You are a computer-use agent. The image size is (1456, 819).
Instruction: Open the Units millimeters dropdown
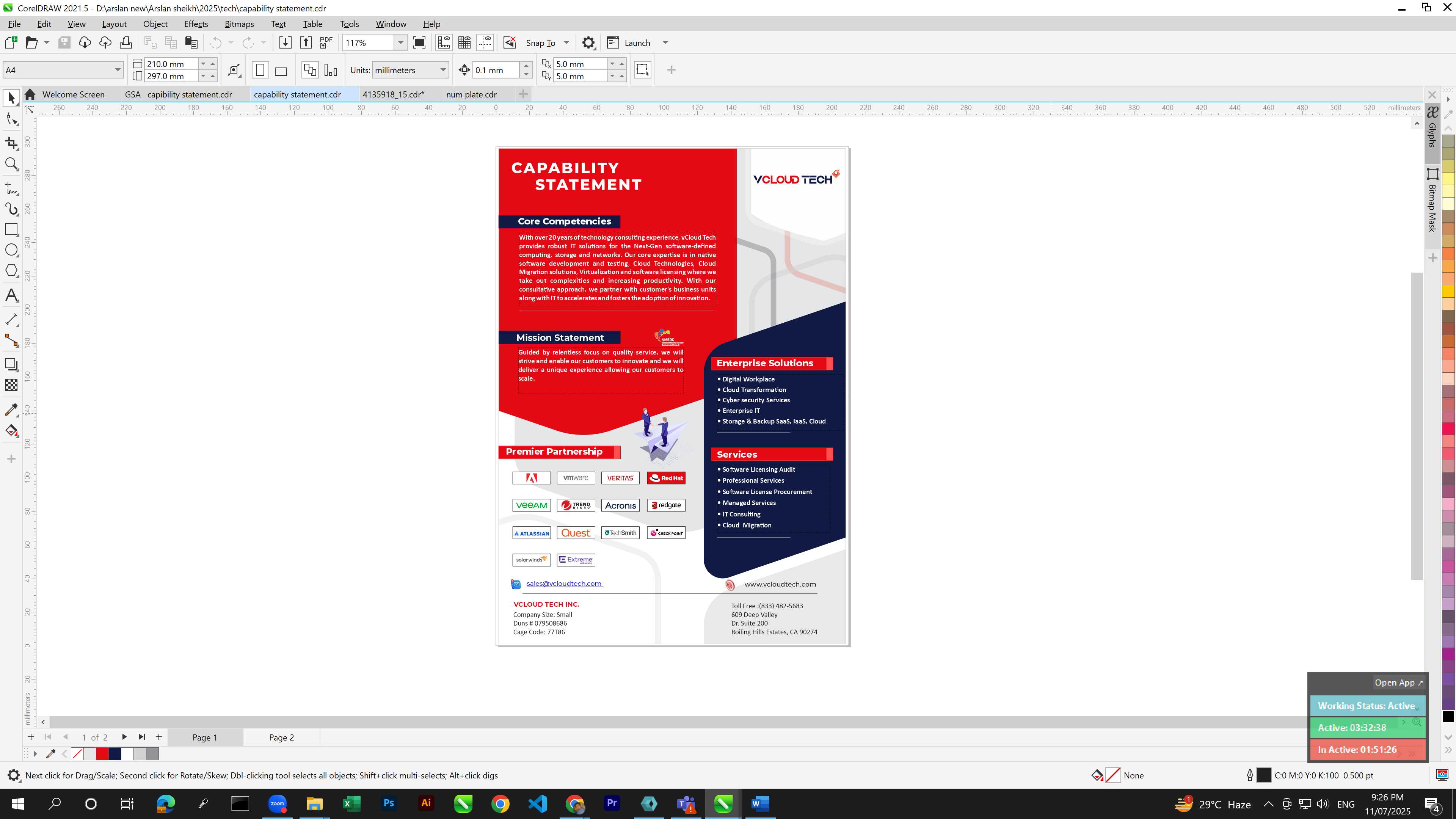pos(442,70)
